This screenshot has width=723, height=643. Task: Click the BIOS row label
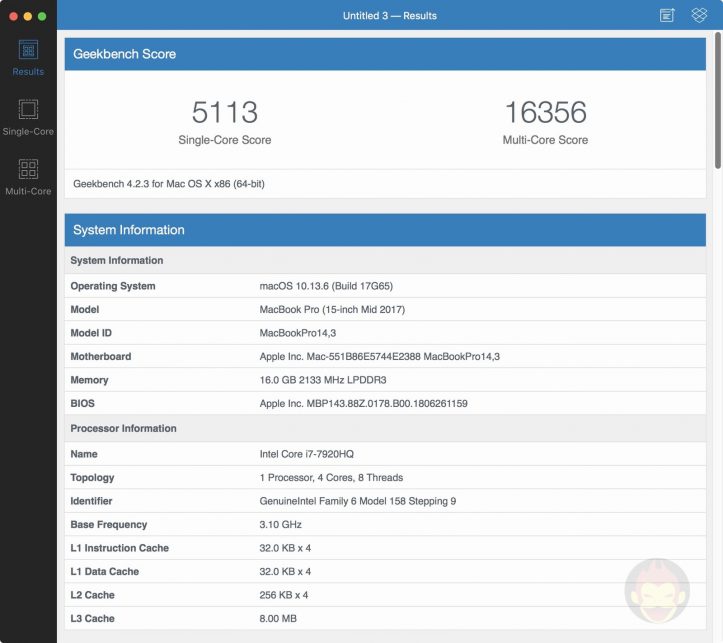tap(82, 403)
